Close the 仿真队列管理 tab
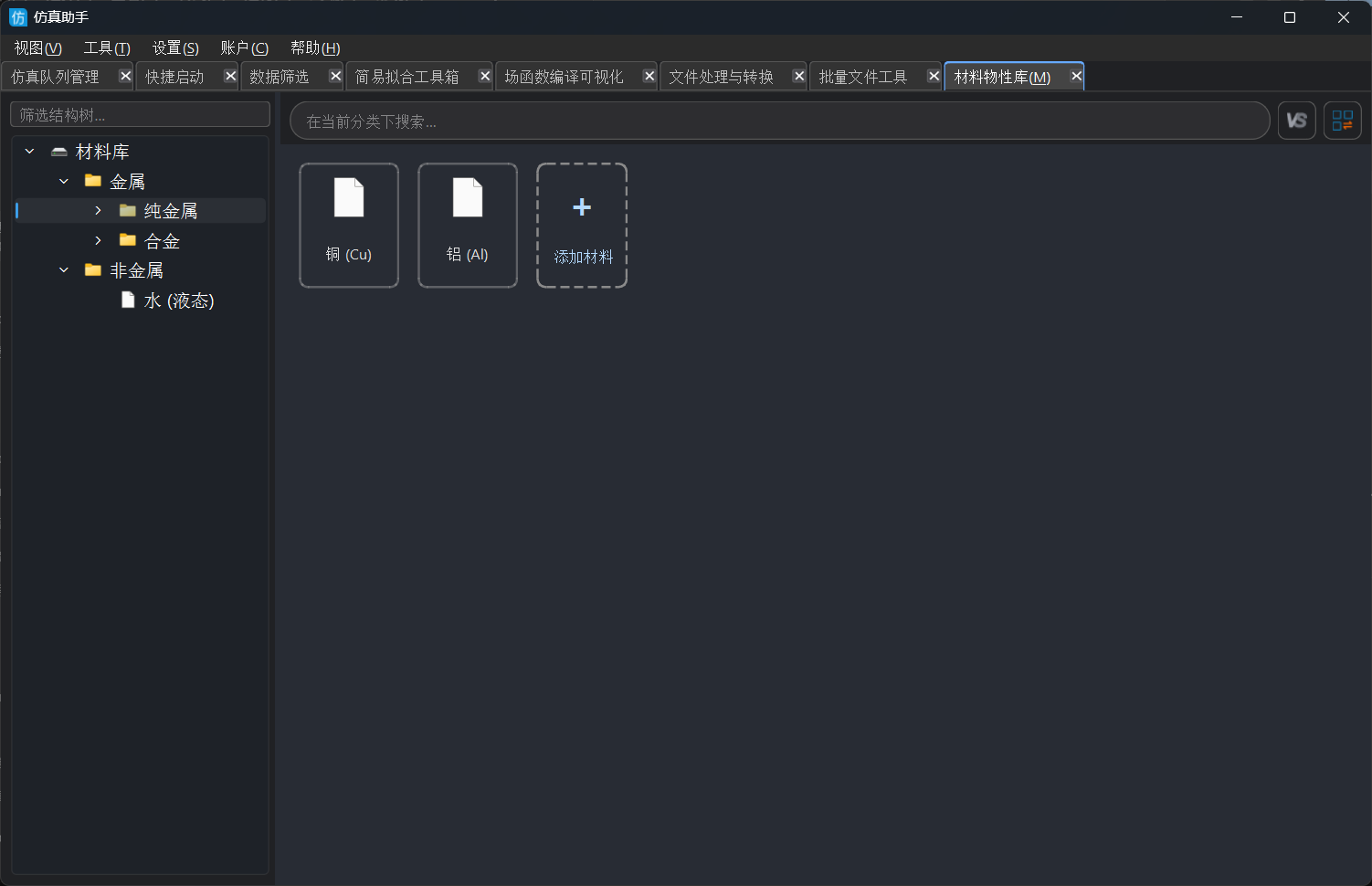The width and height of the screenshot is (1372, 886). 125,76
